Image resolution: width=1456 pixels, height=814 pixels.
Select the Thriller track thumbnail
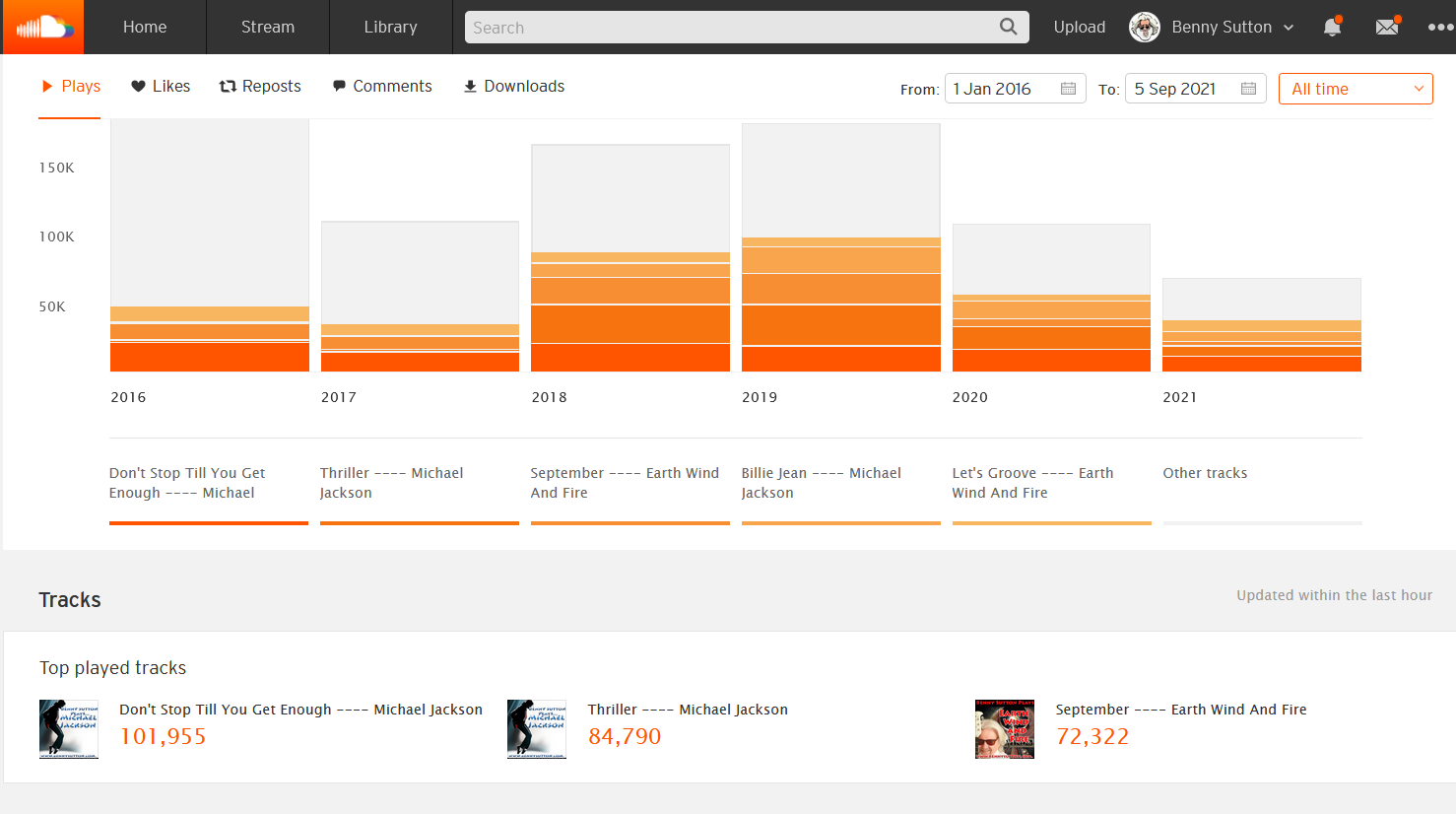(536, 728)
